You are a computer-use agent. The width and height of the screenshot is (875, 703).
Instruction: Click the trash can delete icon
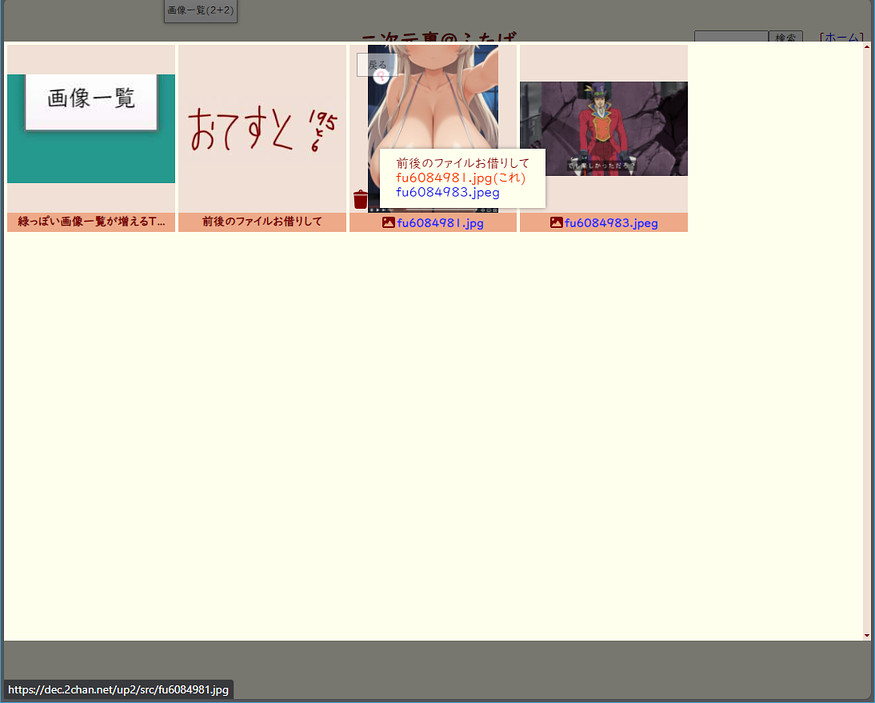click(361, 199)
